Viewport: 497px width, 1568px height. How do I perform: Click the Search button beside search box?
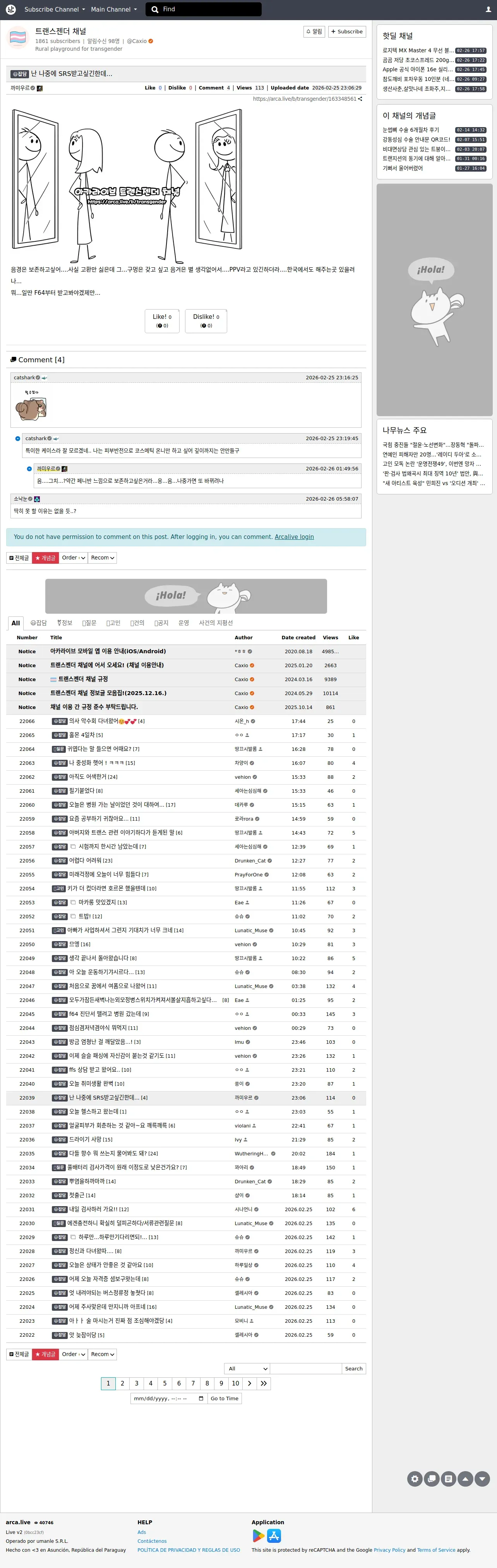pyautogui.click(x=353, y=1368)
